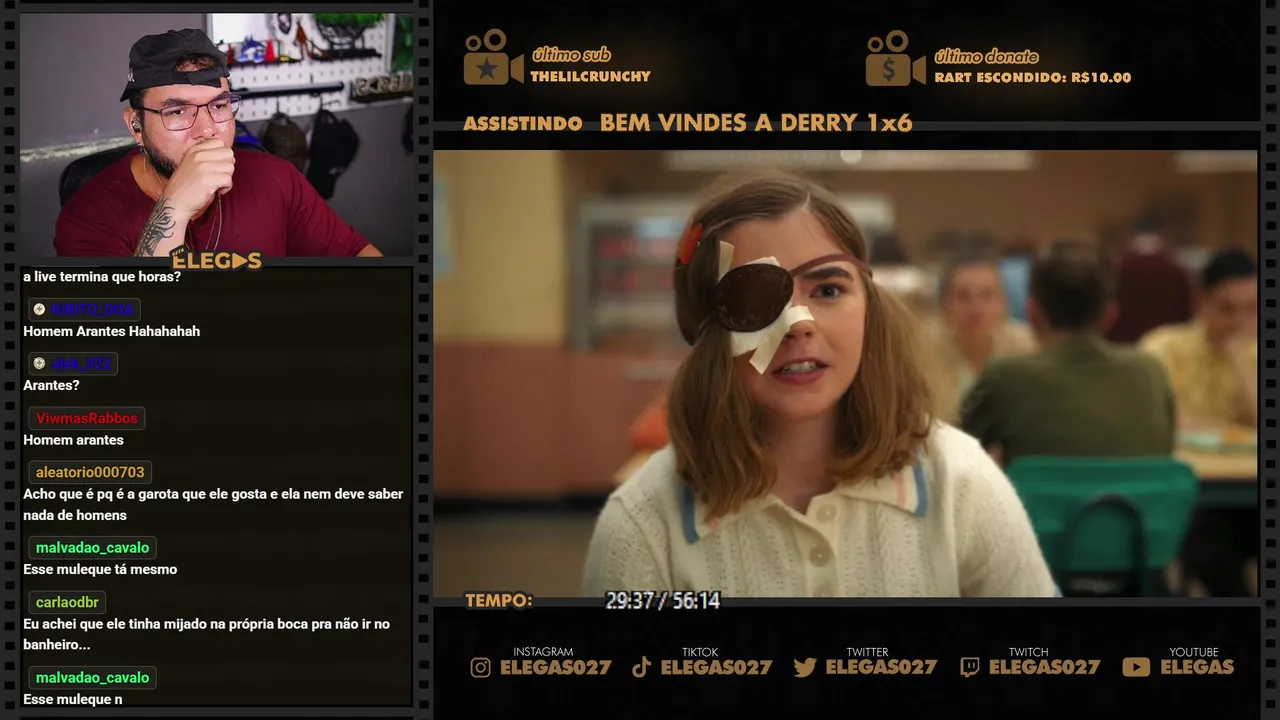
Task: Open KIRITO_DDA chat username
Action: click(92, 310)
